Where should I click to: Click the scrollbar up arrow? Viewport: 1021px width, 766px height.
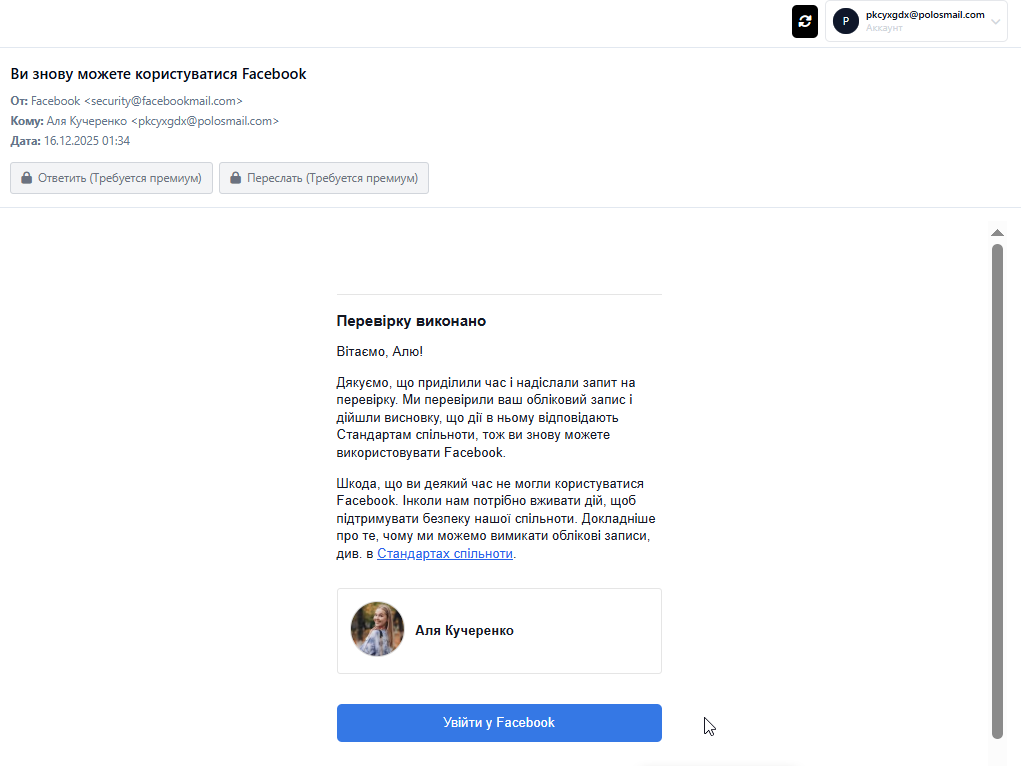[x=997, y=233]
